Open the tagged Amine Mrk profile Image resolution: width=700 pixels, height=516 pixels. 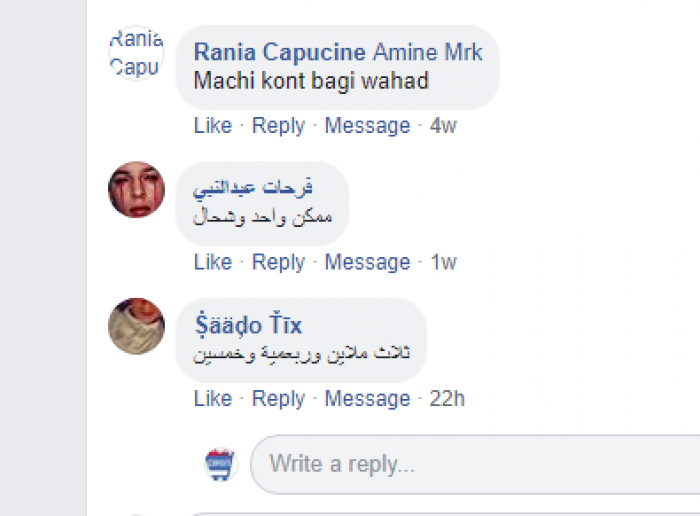(x=427, y=52)
